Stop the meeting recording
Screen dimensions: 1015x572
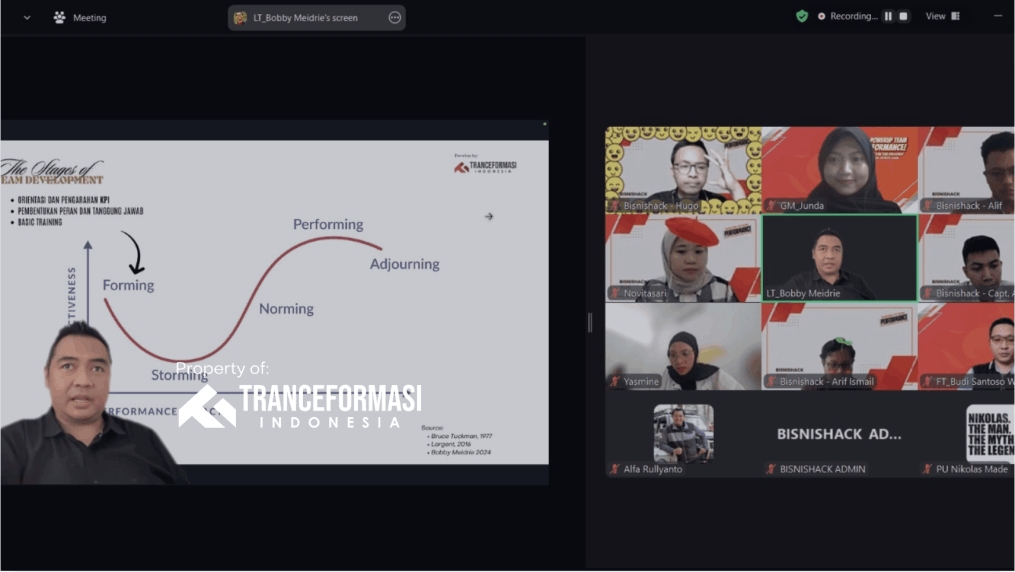[903, 16]
